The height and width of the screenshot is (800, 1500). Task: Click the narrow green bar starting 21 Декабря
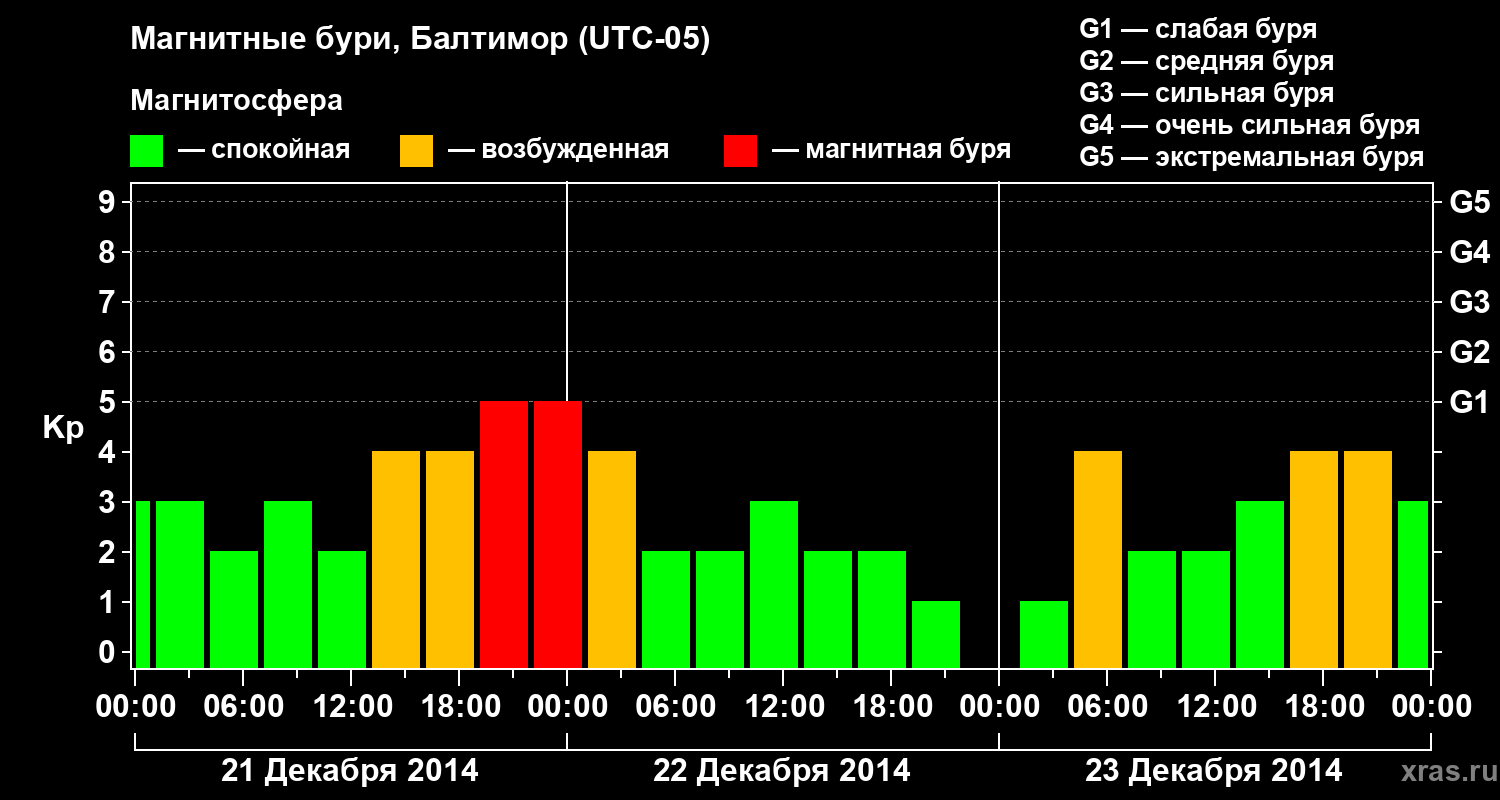coord(142,584)
